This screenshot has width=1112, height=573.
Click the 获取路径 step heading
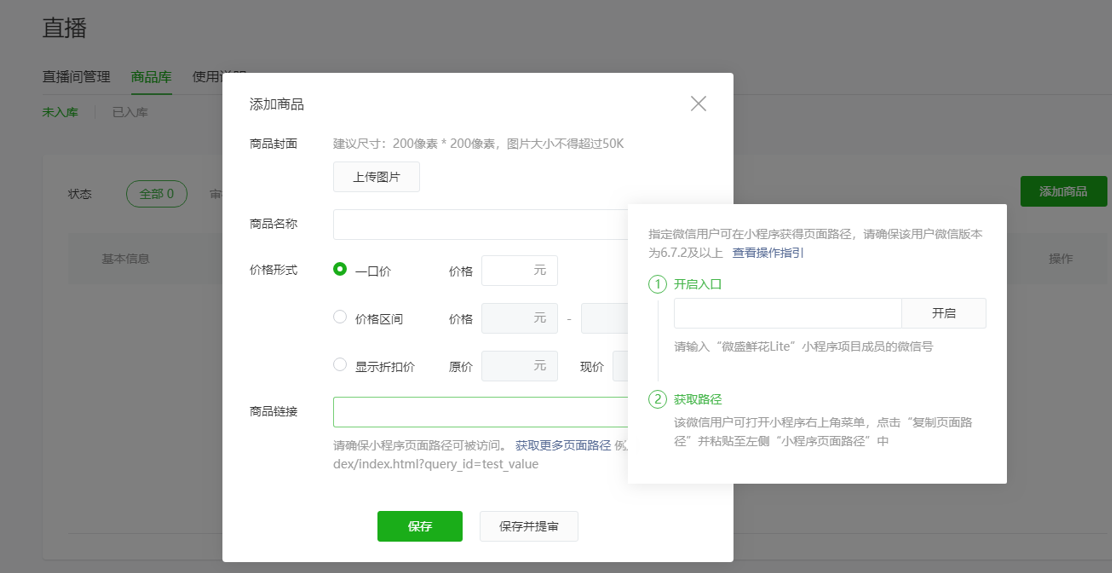tap(698, 399)
